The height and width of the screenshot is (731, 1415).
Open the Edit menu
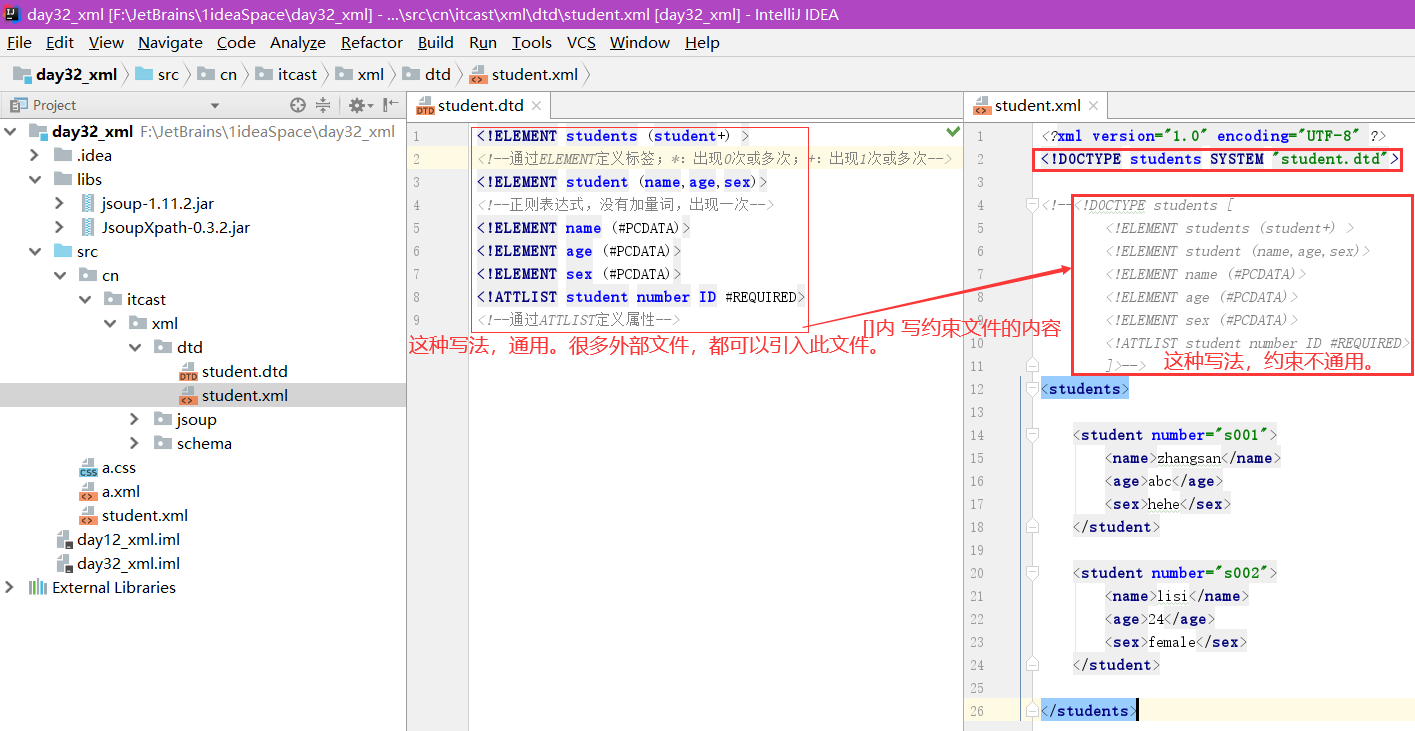tap(60, 43)
